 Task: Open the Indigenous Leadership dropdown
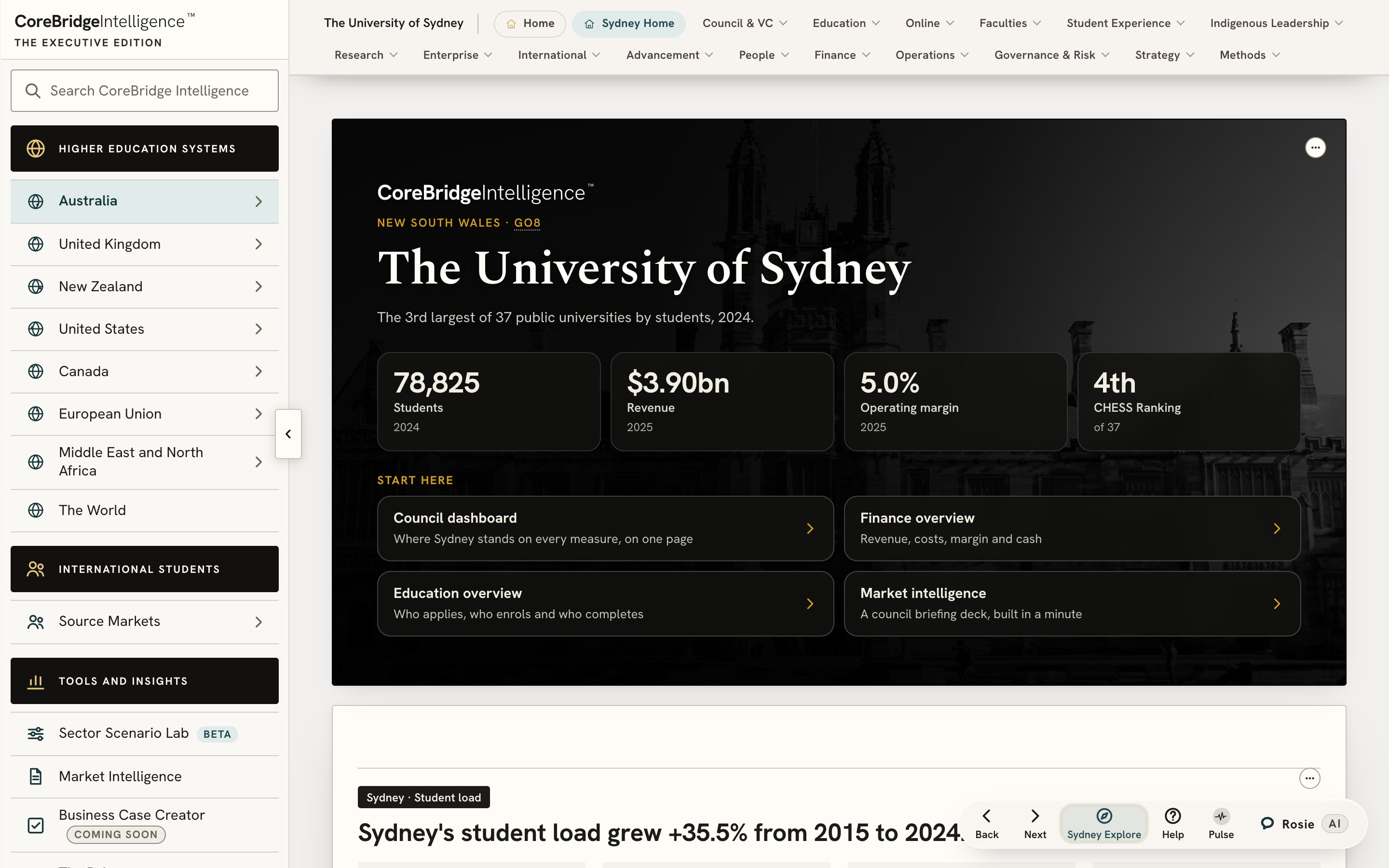1277,24
